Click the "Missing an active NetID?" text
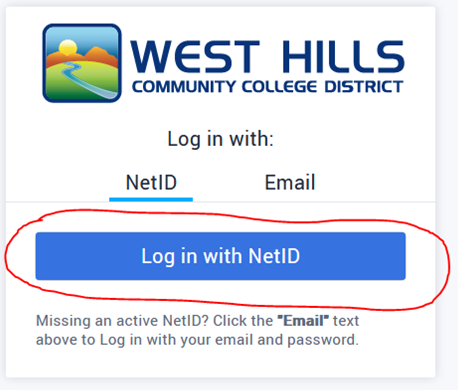The width and height of the screenshot is (458, 390). (x=122, y=321)
